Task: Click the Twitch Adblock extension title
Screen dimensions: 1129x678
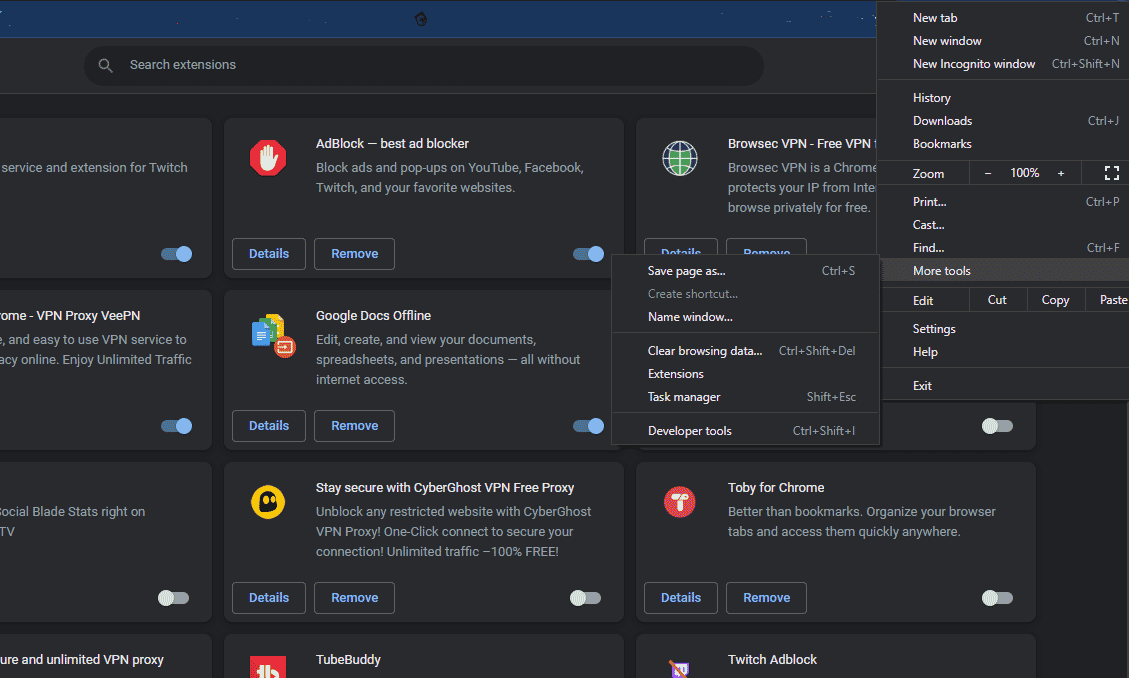Action: point(772,659)
